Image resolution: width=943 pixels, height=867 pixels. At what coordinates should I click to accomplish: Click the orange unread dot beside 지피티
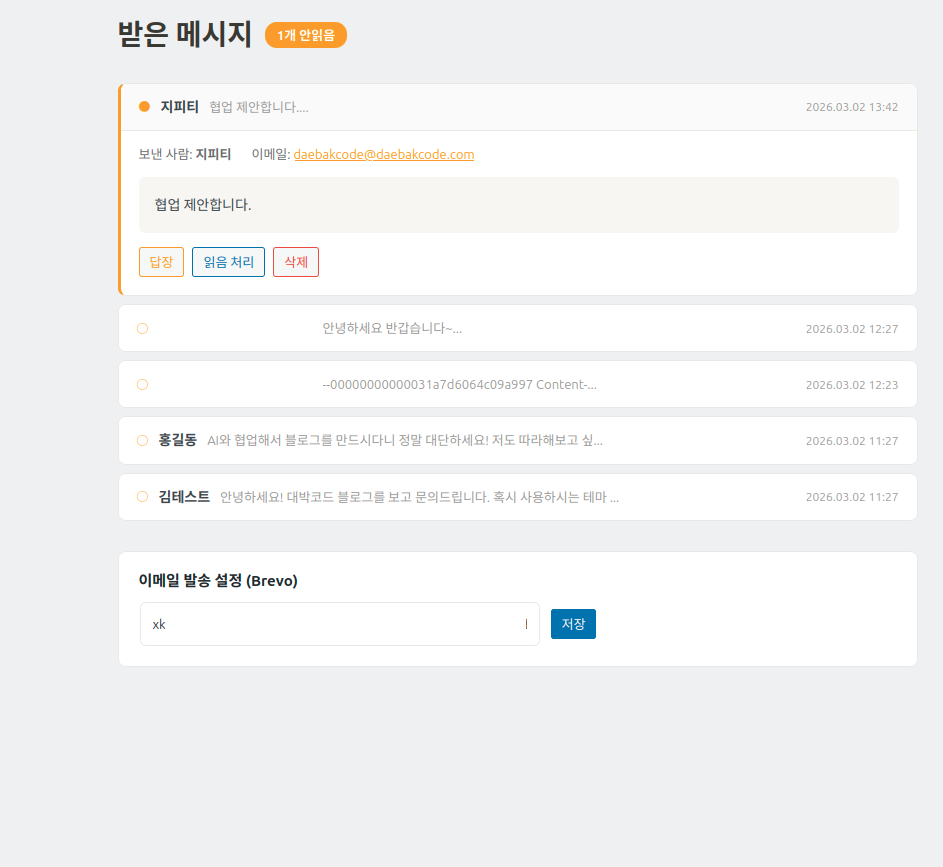(144, 107)
